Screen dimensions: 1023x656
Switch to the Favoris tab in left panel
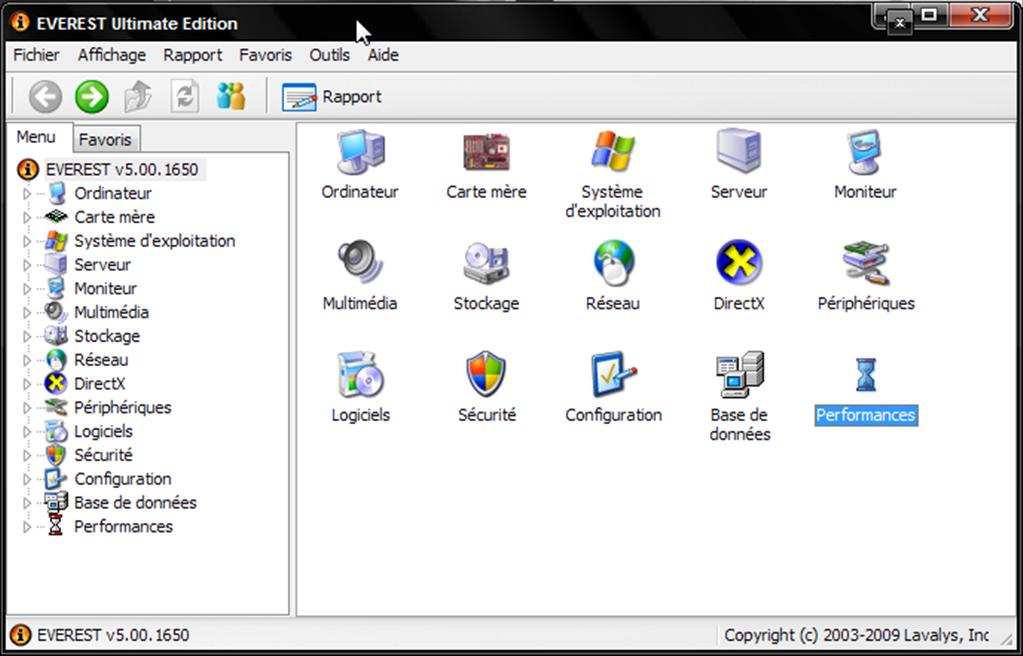point(106,140)
